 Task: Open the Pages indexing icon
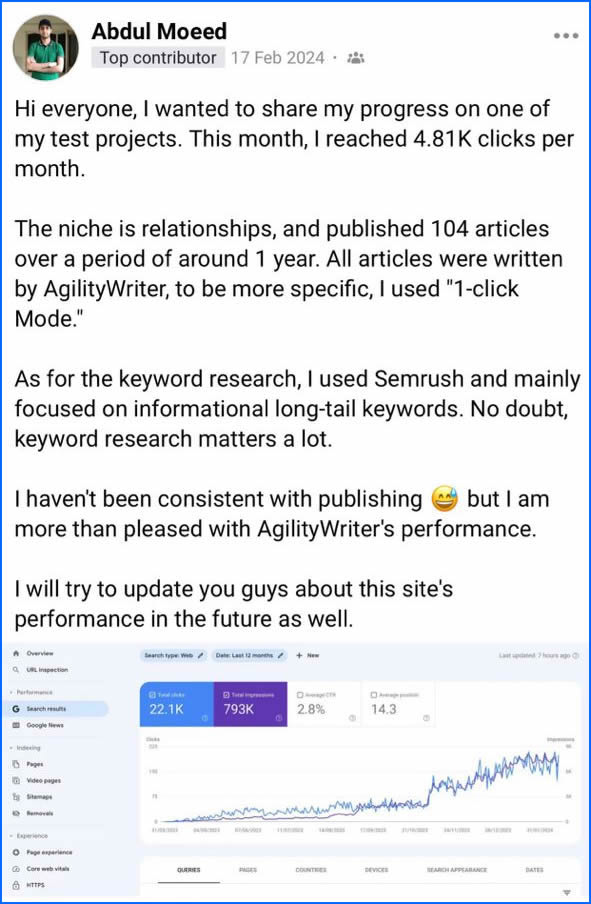pyautogui.click(x=17, y=764)
